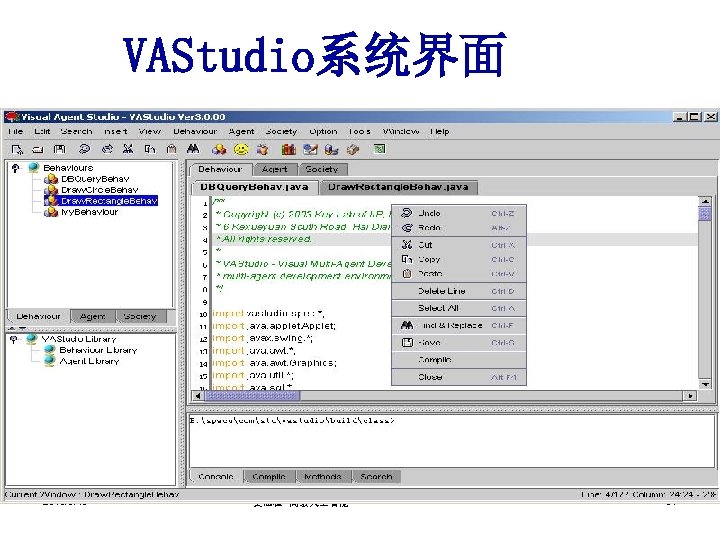Choose Compile from the context menu
This screenshot has width=720, height=540.
(x=459, y=360)
